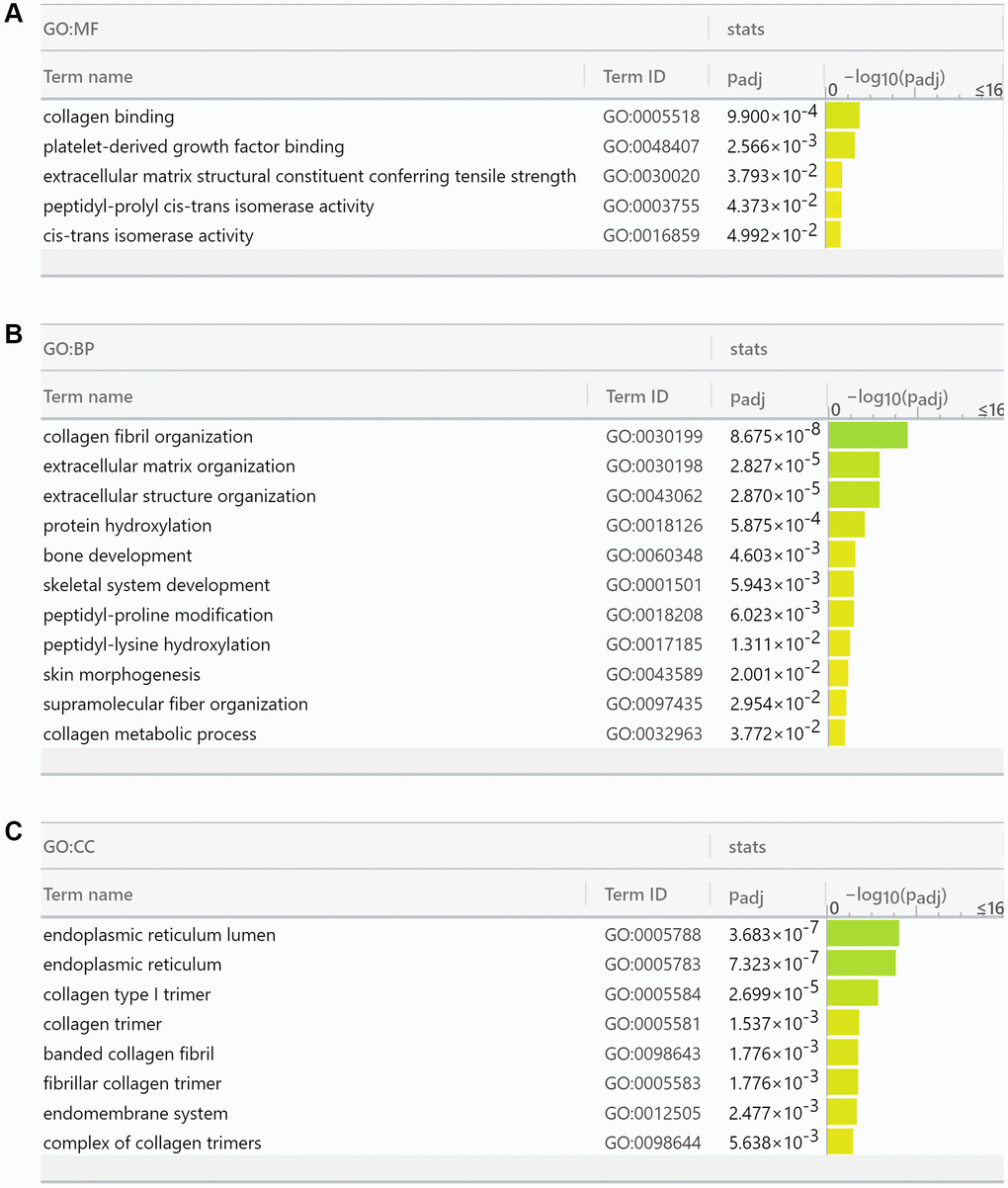This screenshot has height=1188, width=1008.
Task: Open the GO:0048407 term ID link
Action: 650,146
